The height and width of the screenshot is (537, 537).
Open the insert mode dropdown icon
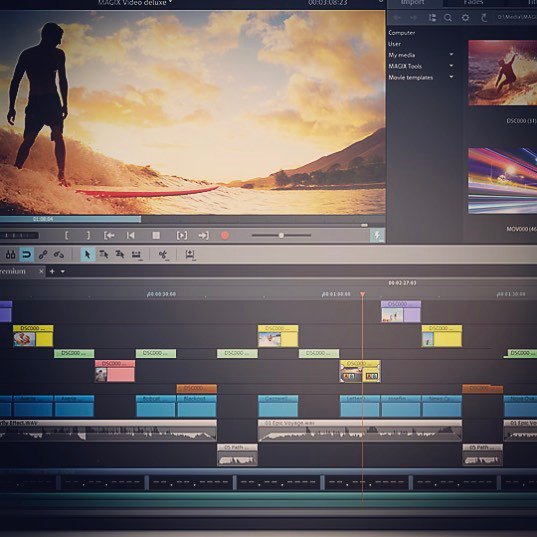coord(190,255)
